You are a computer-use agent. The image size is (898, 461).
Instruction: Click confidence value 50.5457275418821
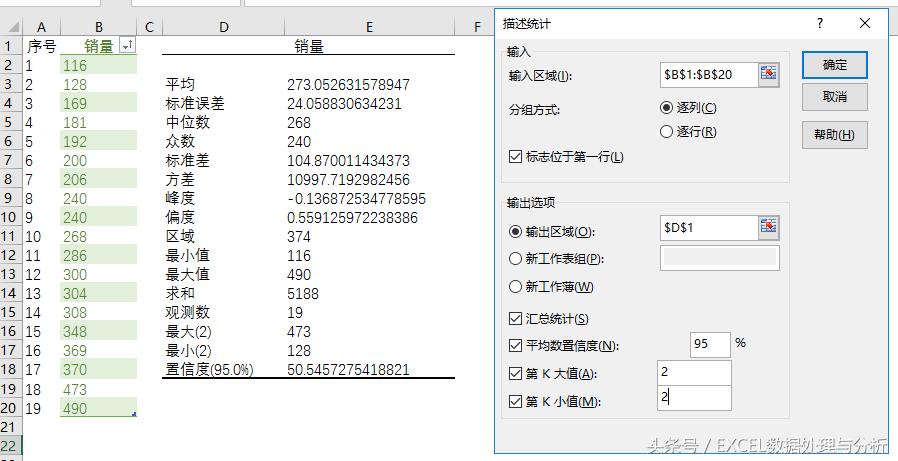point(369,369)
